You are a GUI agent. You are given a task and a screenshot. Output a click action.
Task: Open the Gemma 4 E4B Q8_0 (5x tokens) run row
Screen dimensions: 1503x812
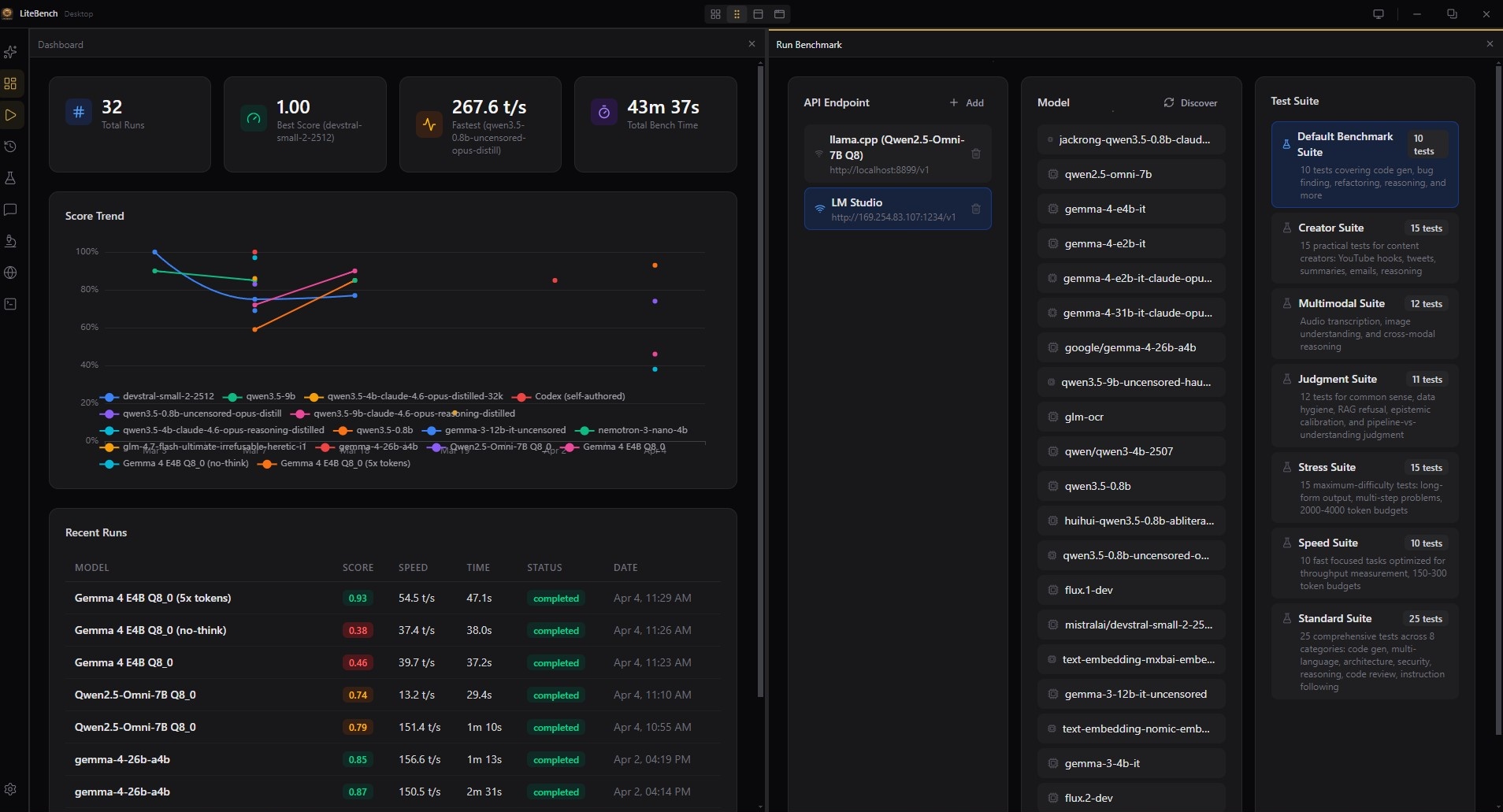(394, 598)
